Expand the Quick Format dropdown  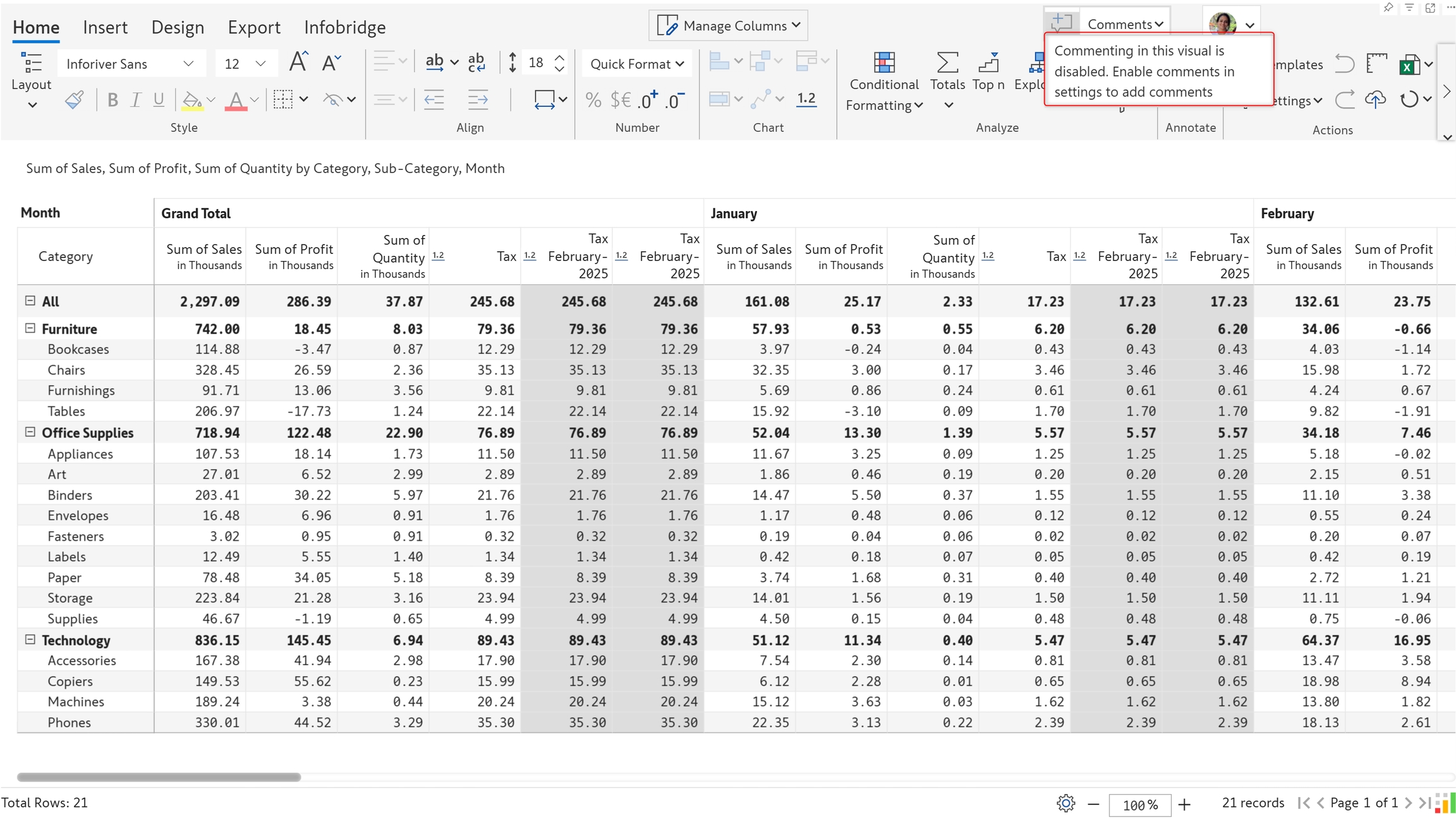click(636, 64)
